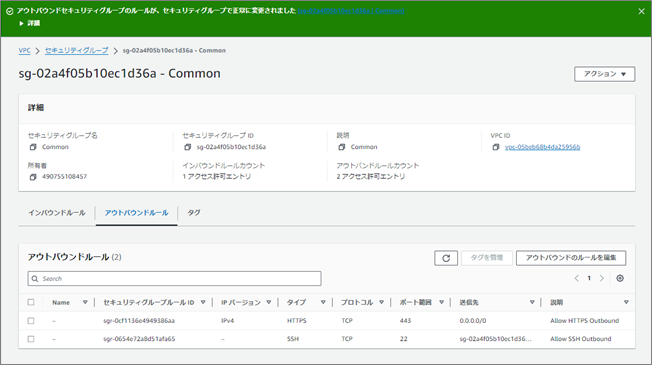Go to the next page of rules
Image resolution: width=652 pixels, height=365 pixels.
click(x=601, y=279)
